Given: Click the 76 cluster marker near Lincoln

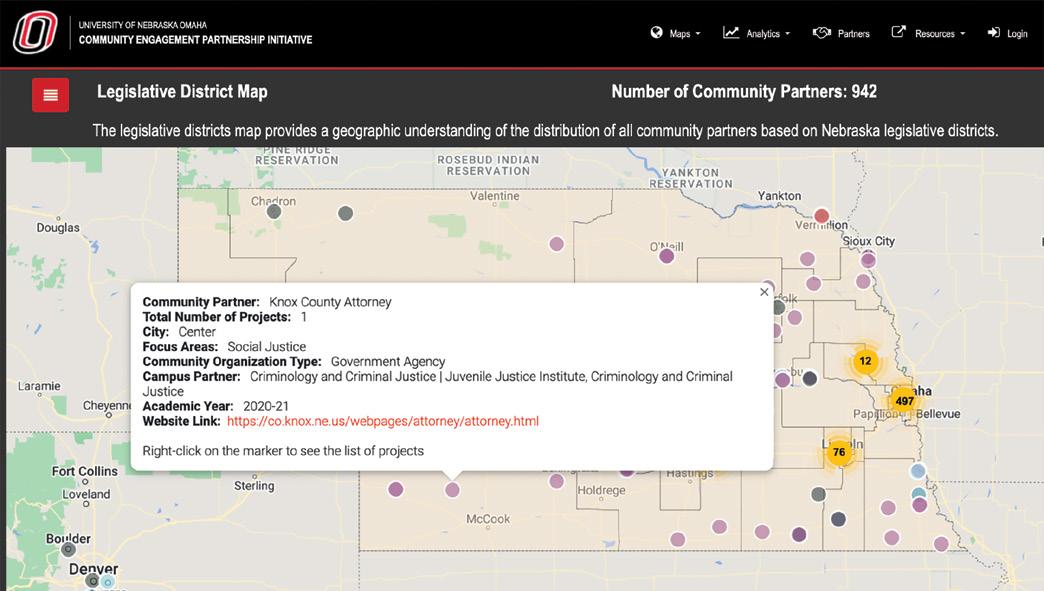Looking at the screenshot, I should click(x=839, y=452).
